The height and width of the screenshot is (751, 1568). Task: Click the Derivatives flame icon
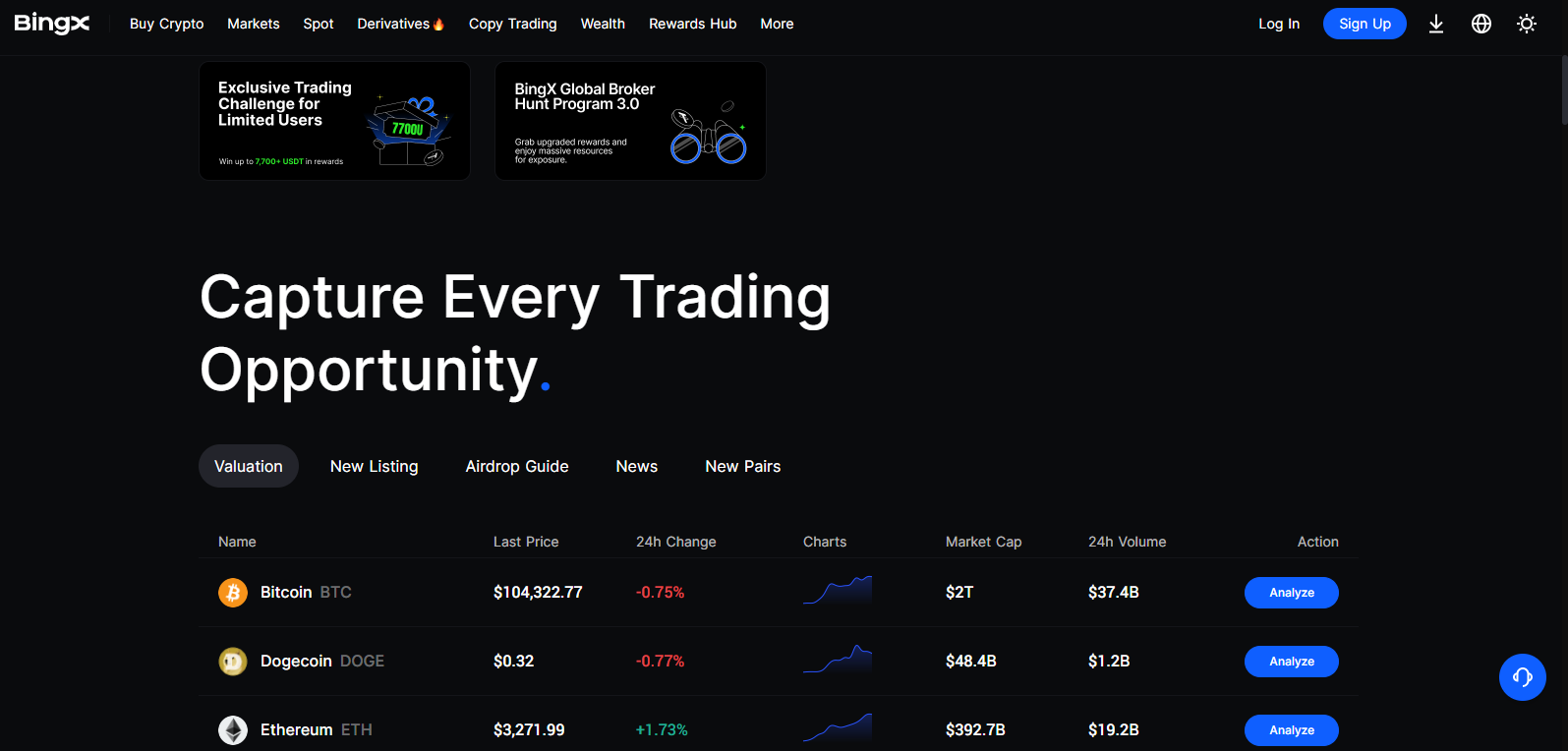[x=438, y=24]
